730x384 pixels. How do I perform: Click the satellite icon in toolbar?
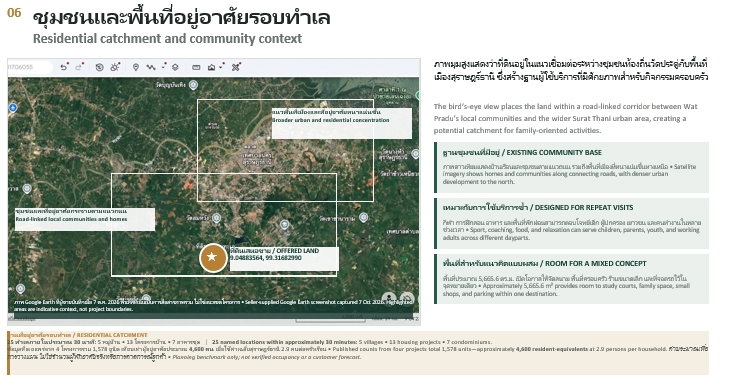[x=236, y=67]
